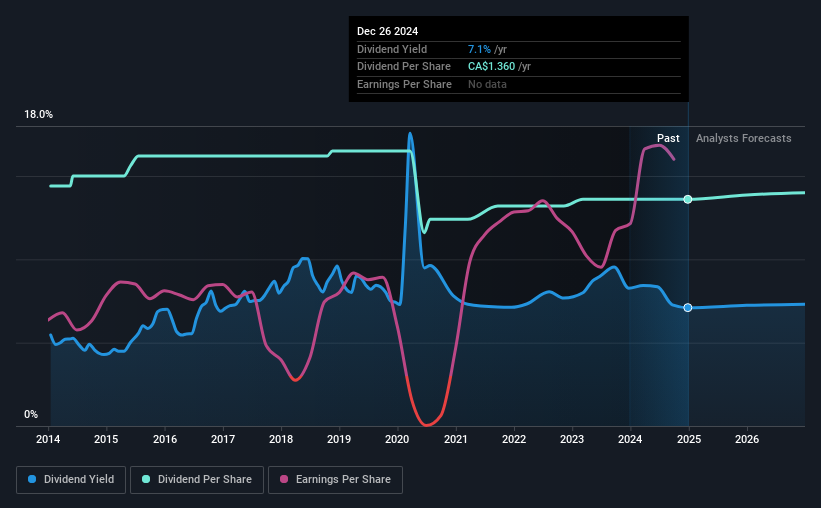Toggle the Dividend Yield legend button
This screenshot has width=821, height=508.
point(71,480)
